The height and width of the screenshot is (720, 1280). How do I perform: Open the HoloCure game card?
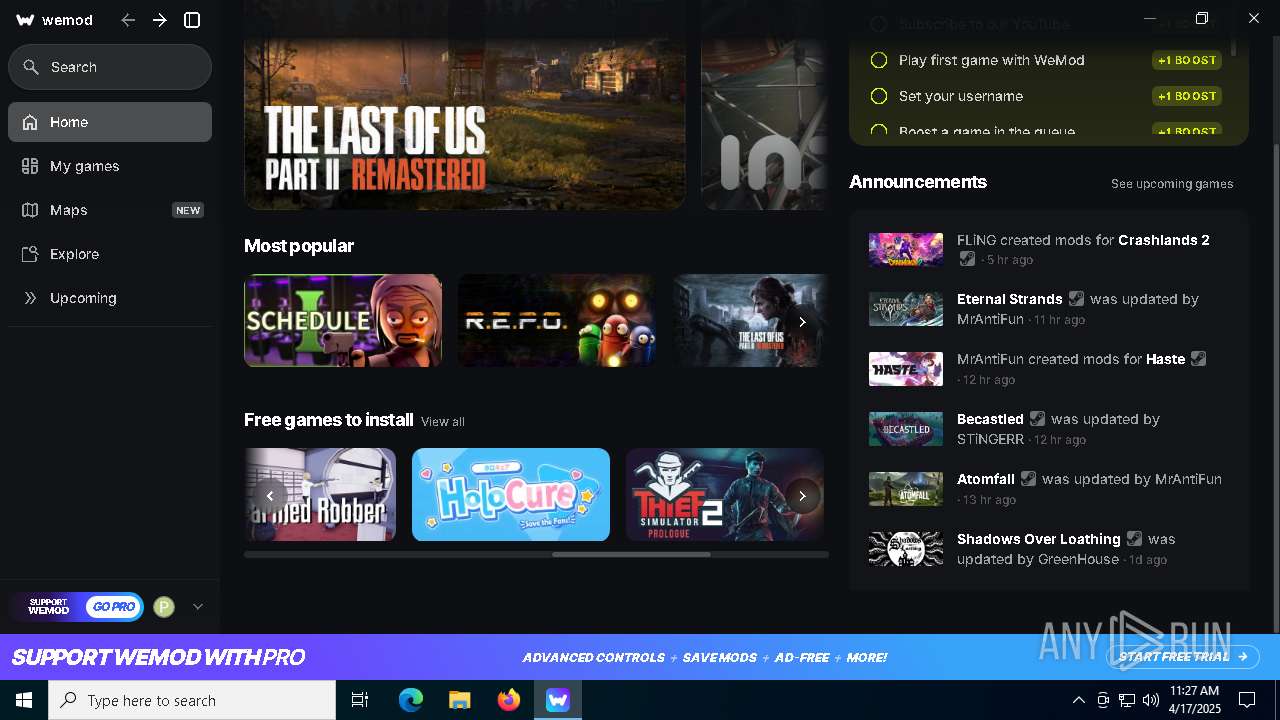pos(511,494)
